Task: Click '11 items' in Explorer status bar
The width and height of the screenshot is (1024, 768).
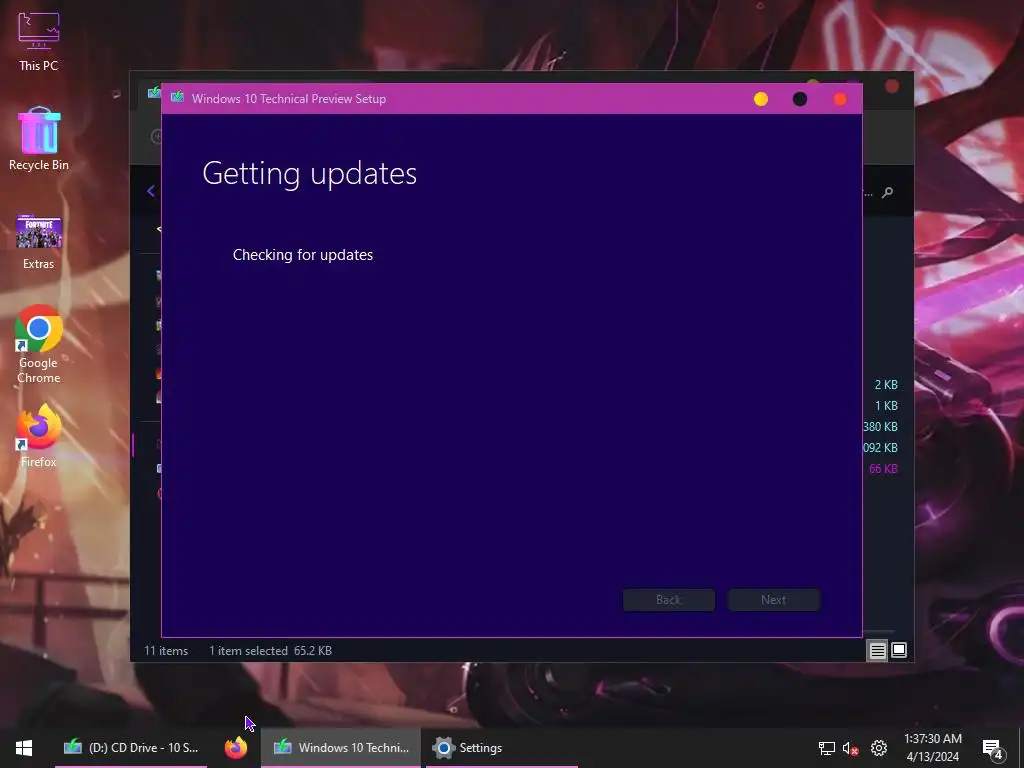Action: pyautogui.click(x=166, y=650)
